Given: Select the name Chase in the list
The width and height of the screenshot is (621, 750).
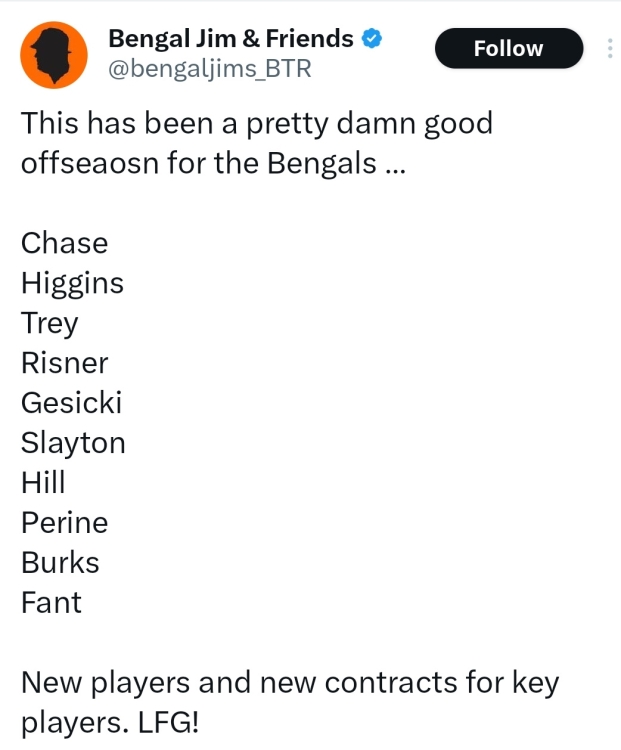Looking at the screenshot, I should (x=64, y=243).
